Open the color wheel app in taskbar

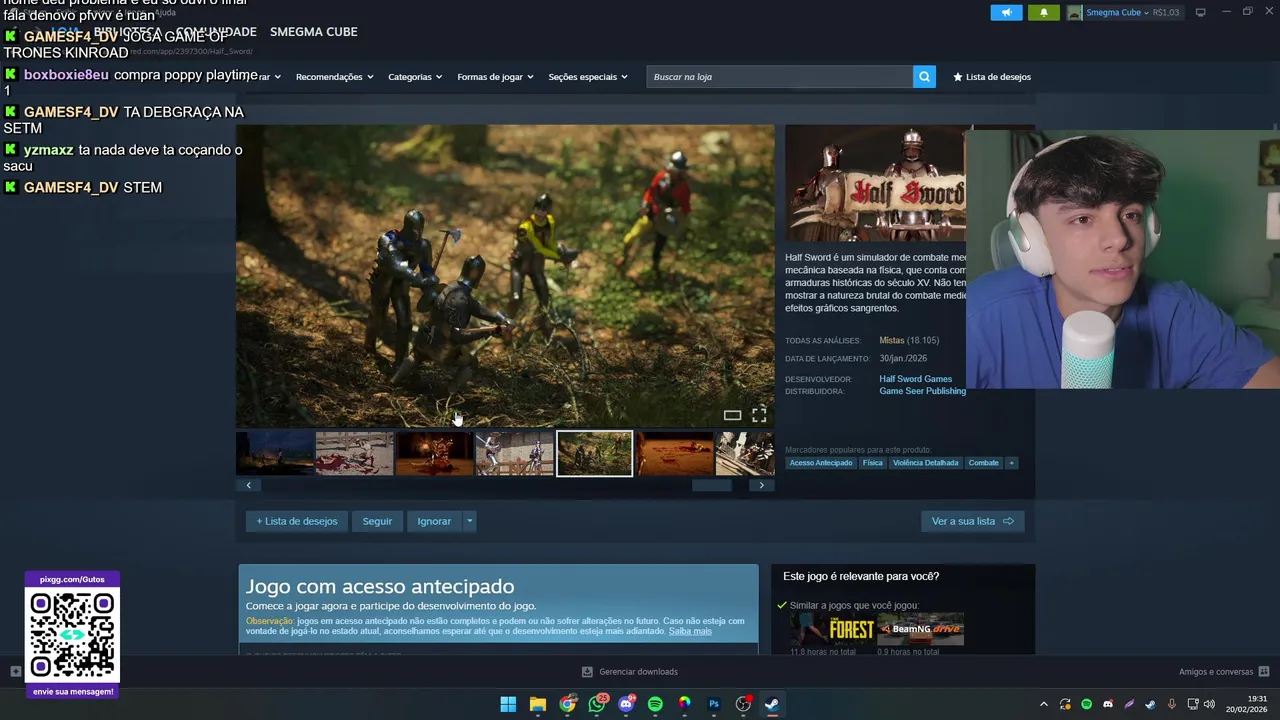684,704
